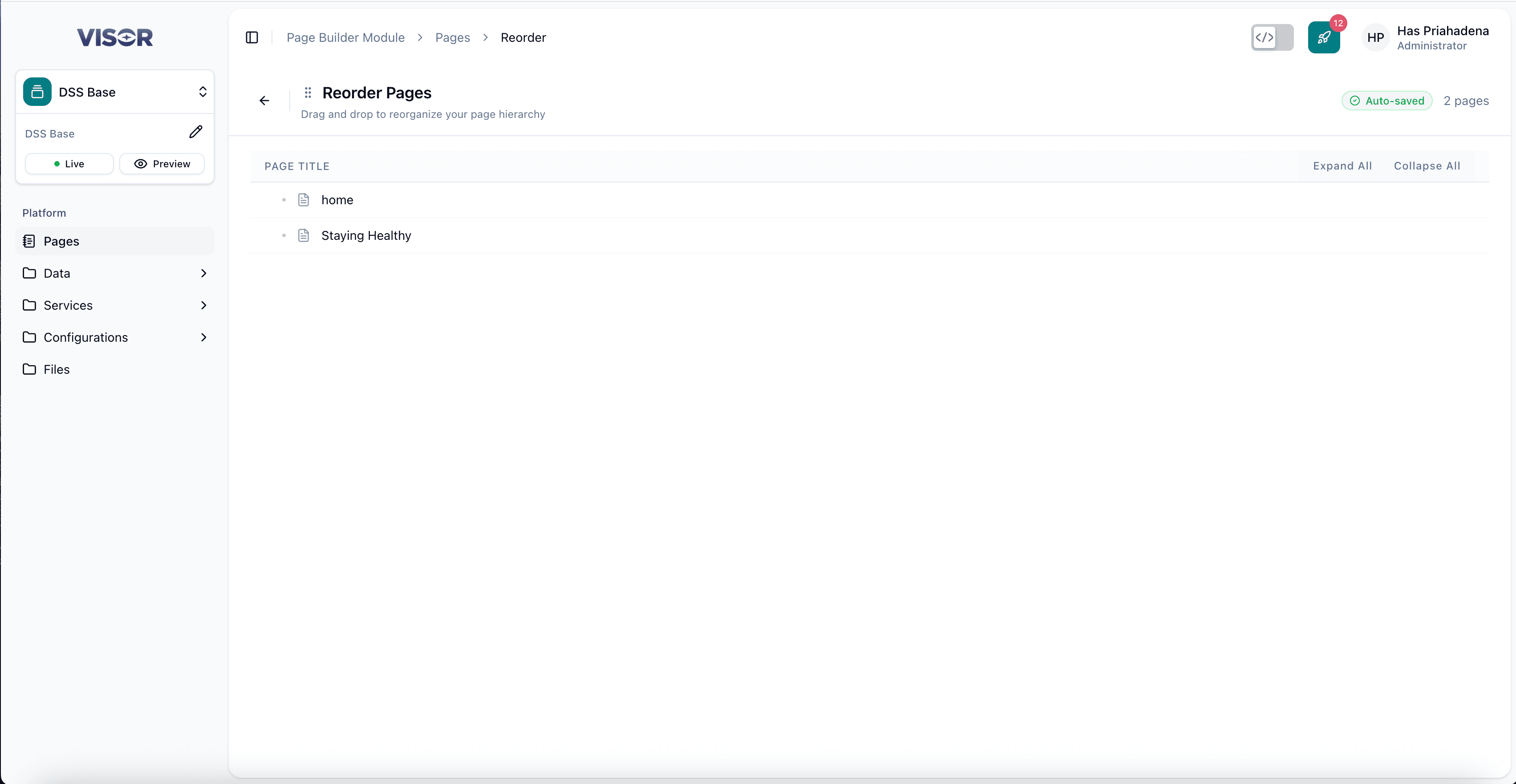Toggle the Live status button
This screenshot has width=1516, height=784.
pyautogui.click(x=69, y=163)
